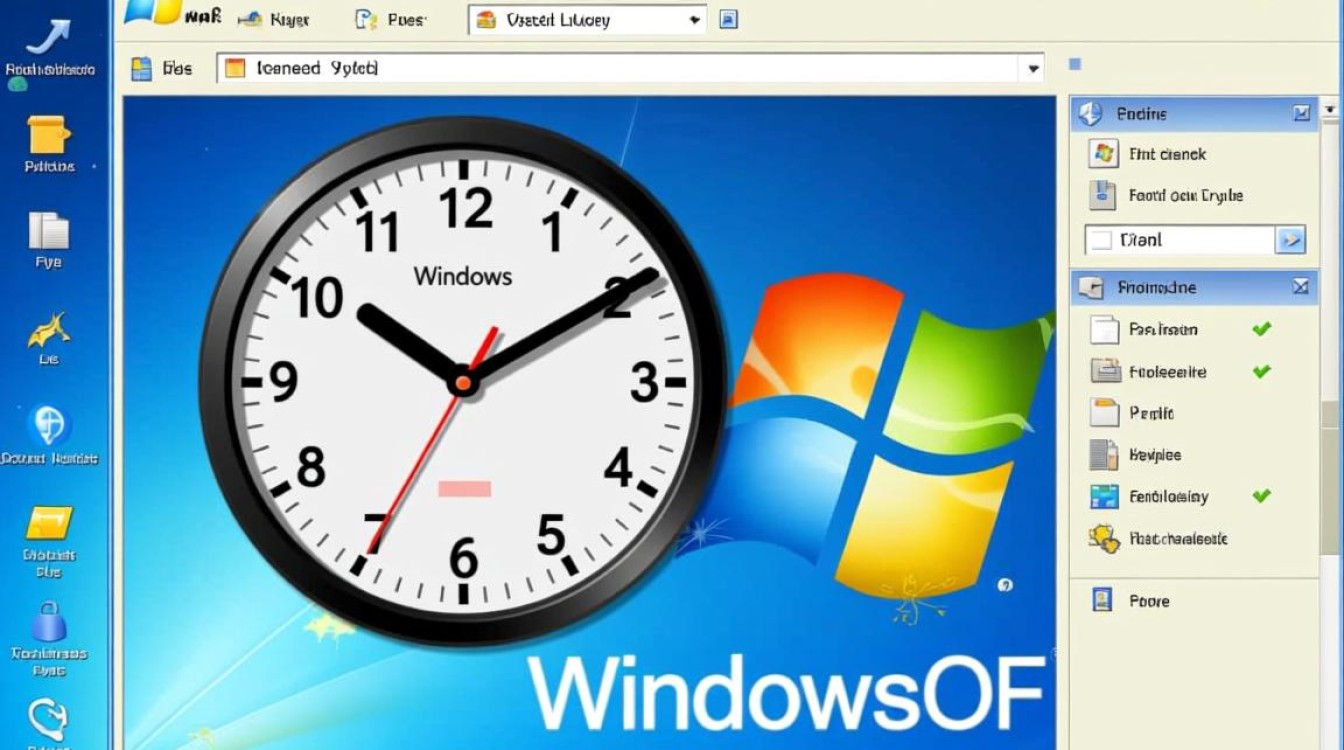Open the yellow folder desktop icon at top

coord(48,135)
